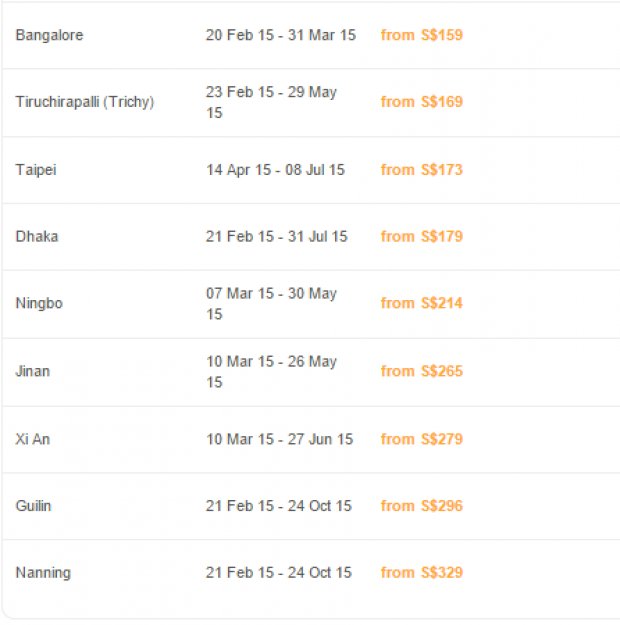
Task: Open the Xi An fare from S$279
Action: pyautogui.click(x=421, y=439)
